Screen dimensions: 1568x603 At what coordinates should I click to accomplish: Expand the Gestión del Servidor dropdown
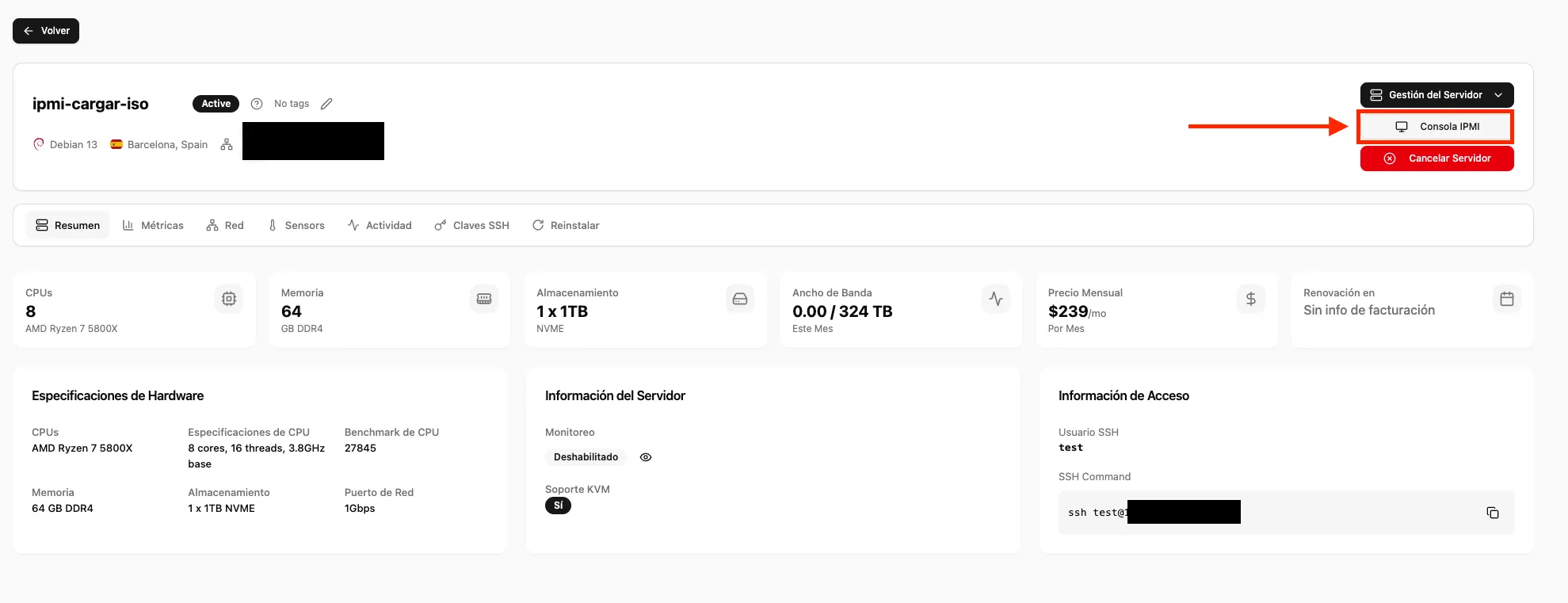(1436, 95)
